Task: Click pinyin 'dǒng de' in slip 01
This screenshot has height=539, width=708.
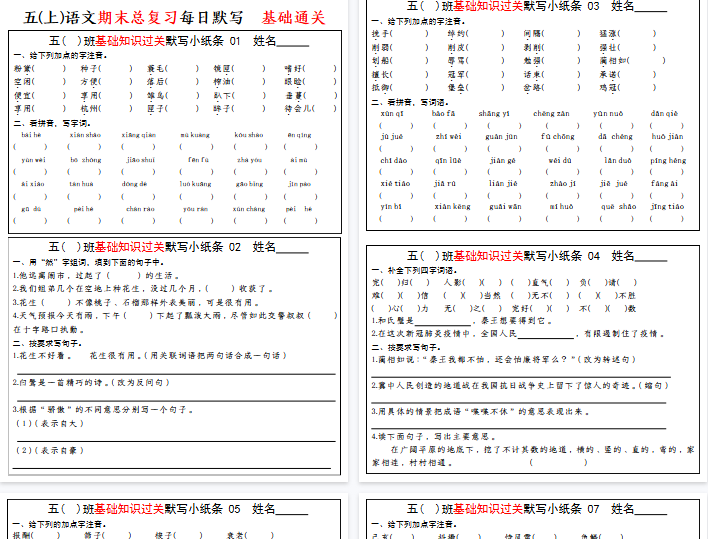Action: (x=135, y=184)
